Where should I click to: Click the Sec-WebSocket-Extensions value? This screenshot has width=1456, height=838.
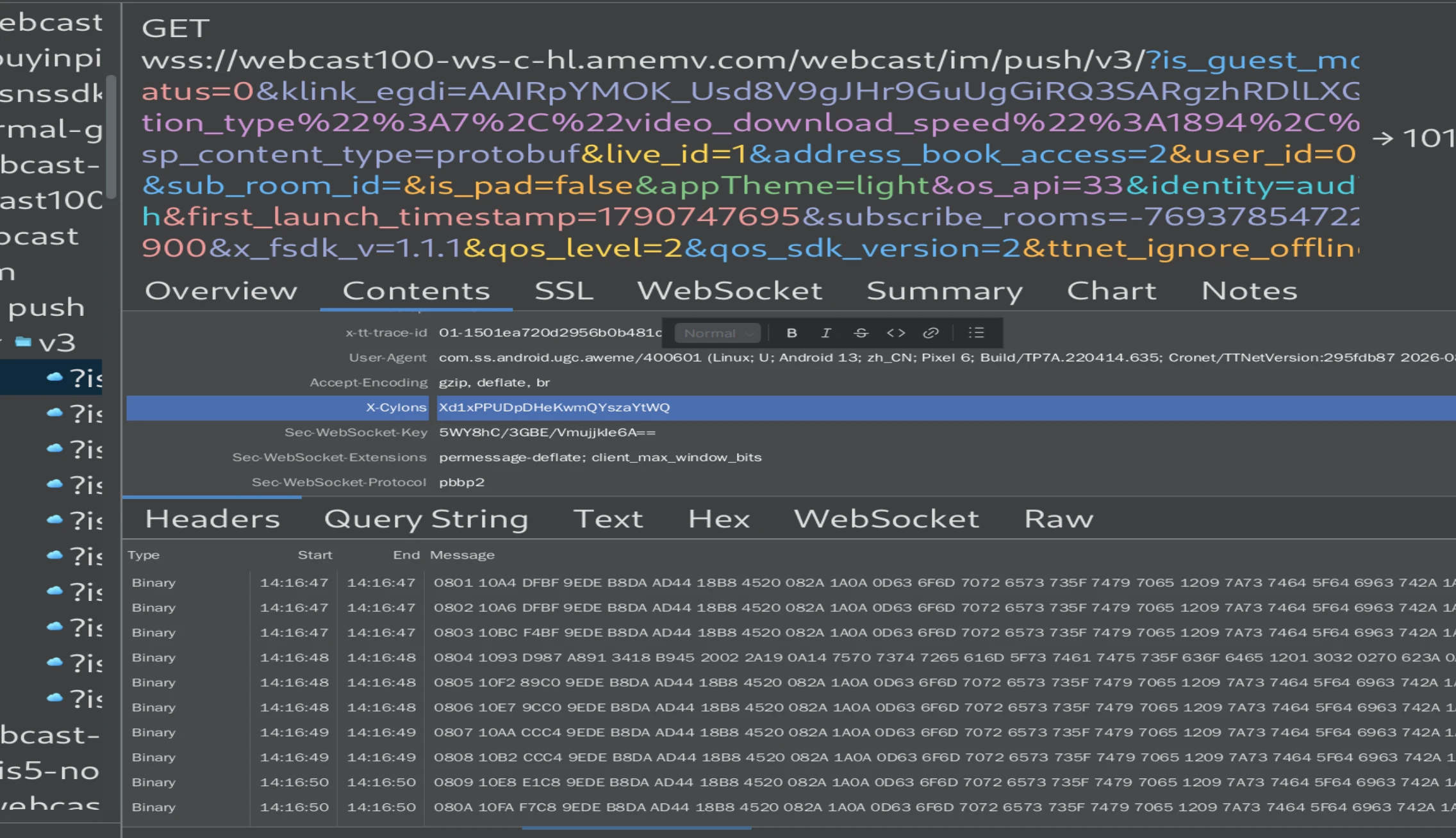(x=600, y=457)
